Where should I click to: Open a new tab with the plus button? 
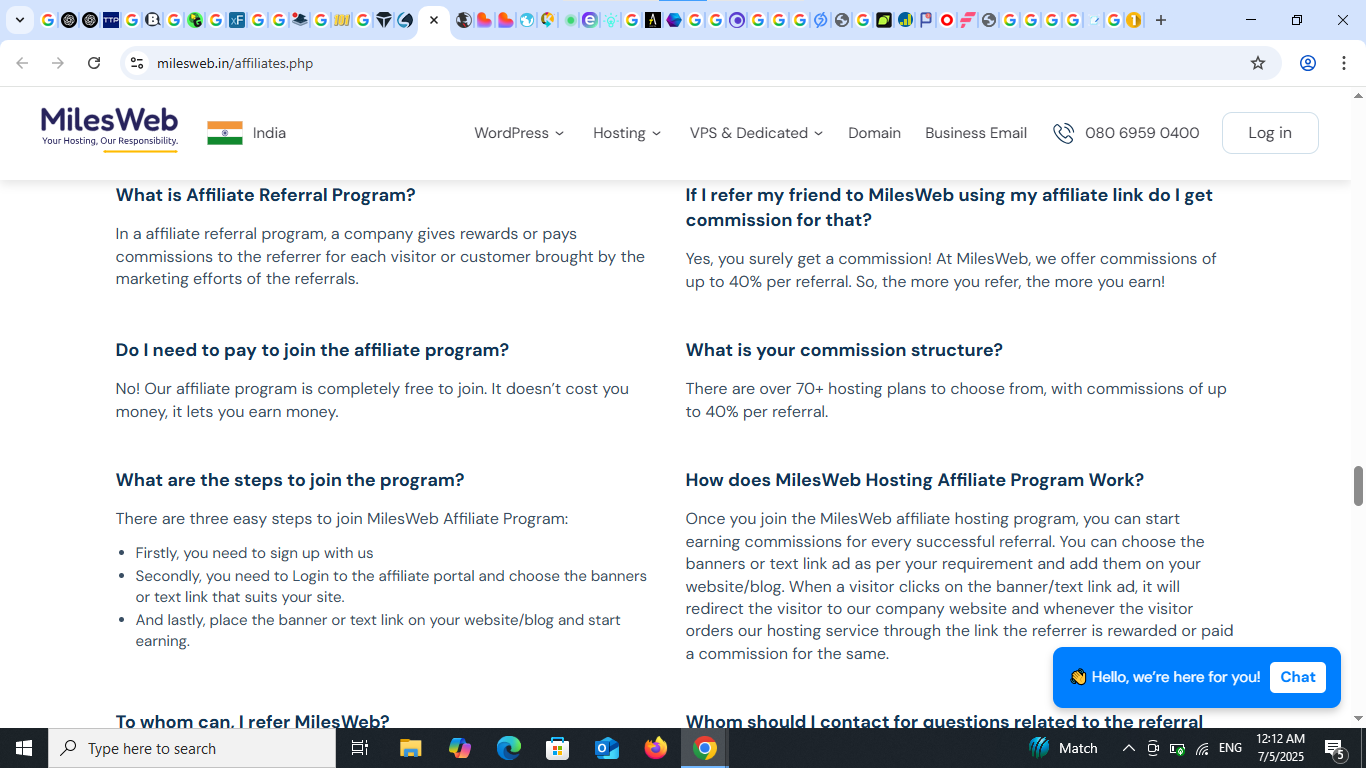click(x=1161, y=20)
